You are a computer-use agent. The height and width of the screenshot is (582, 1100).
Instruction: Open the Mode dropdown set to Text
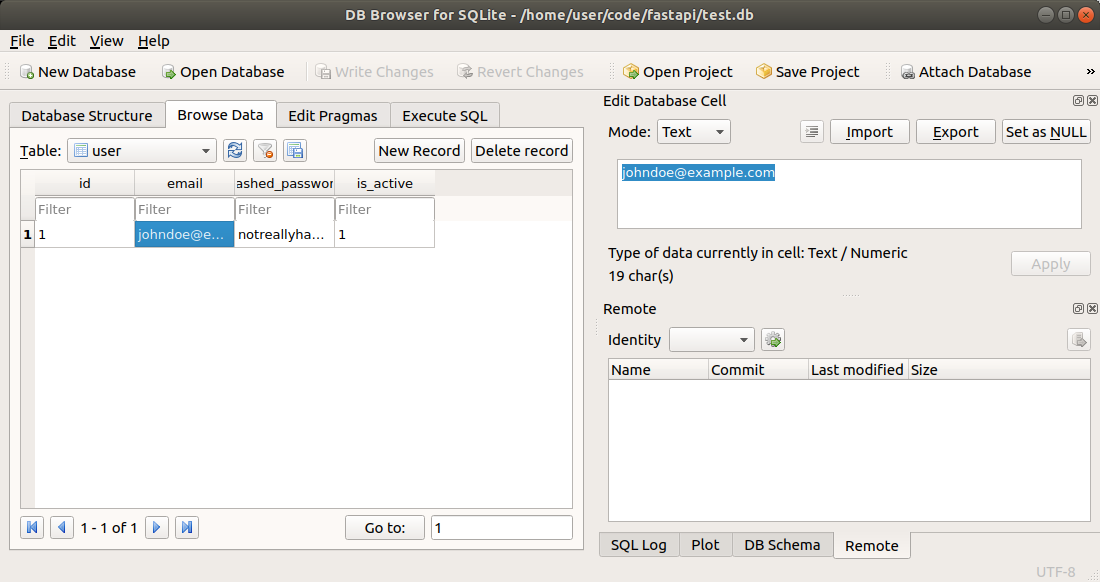693,132
